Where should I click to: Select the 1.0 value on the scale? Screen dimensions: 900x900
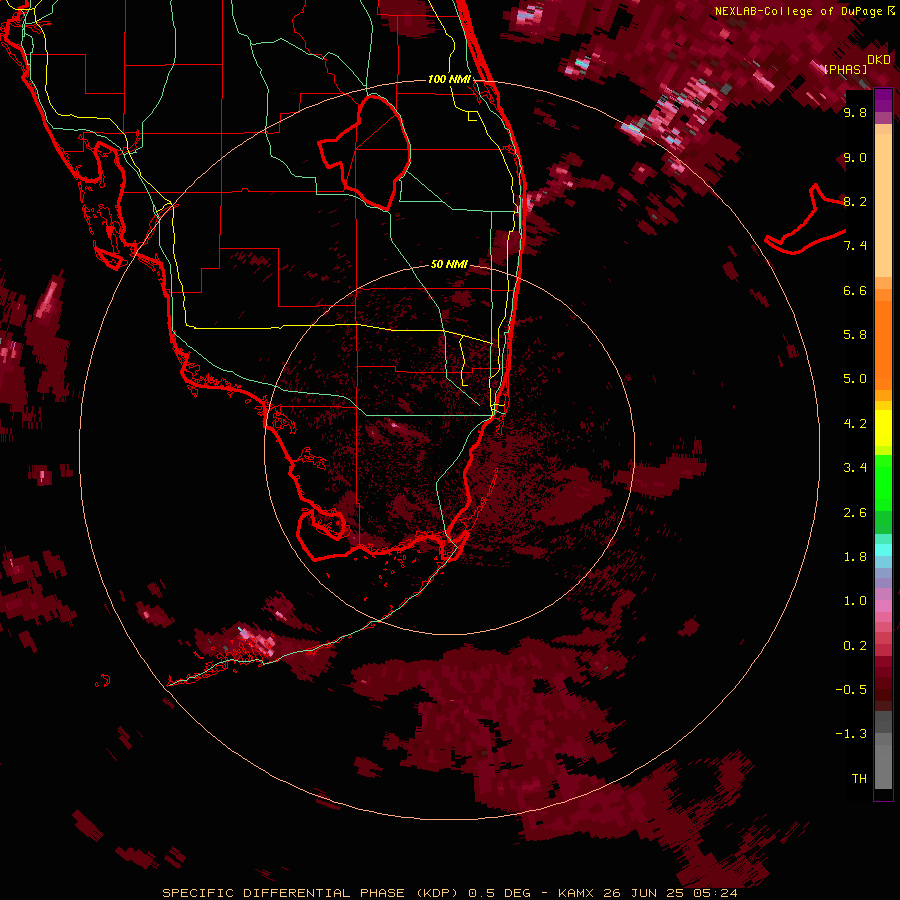point(855,601)
